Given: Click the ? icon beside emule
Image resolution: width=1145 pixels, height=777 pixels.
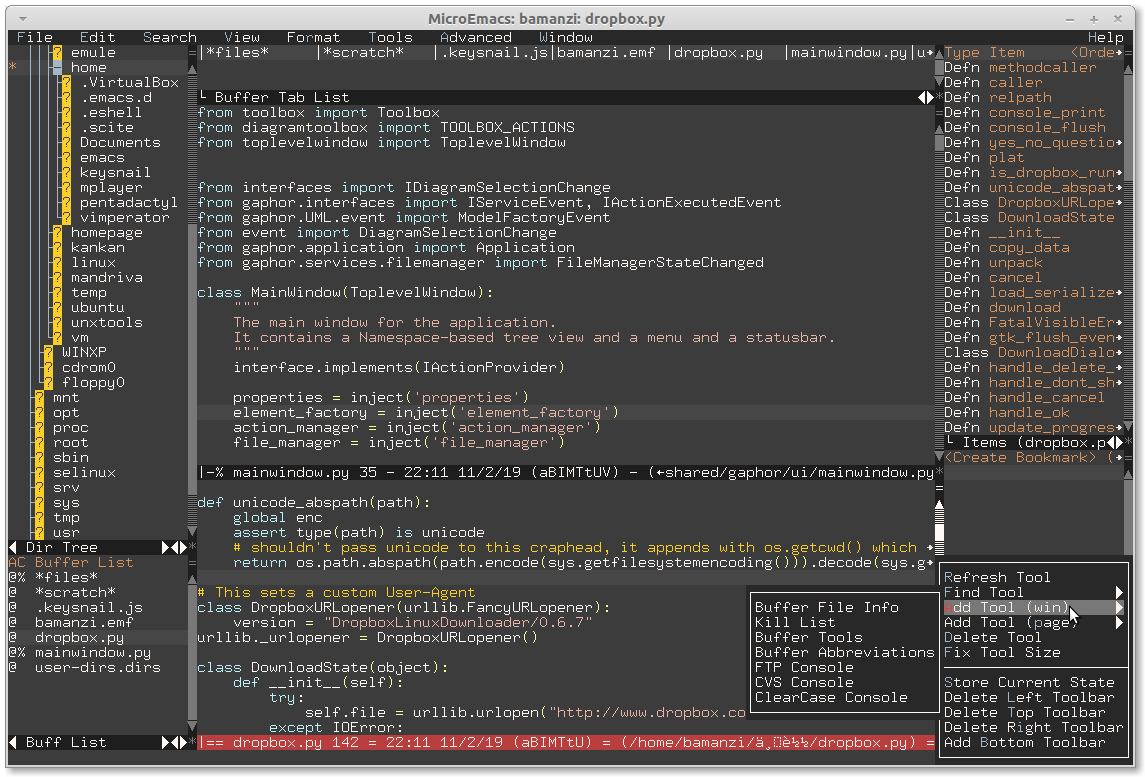Looking at the screenshot, I should coord(58,53).
